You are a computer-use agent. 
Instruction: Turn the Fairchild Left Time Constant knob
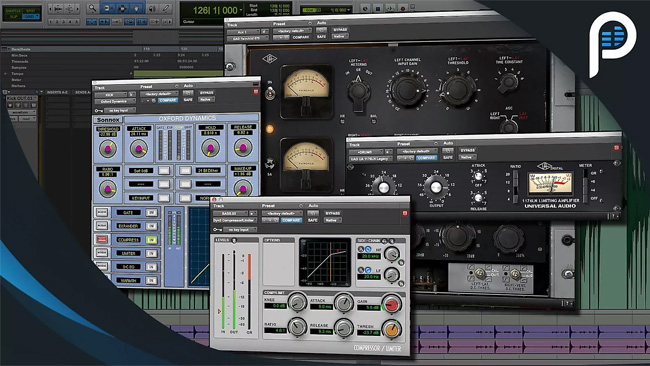(508, 83)
